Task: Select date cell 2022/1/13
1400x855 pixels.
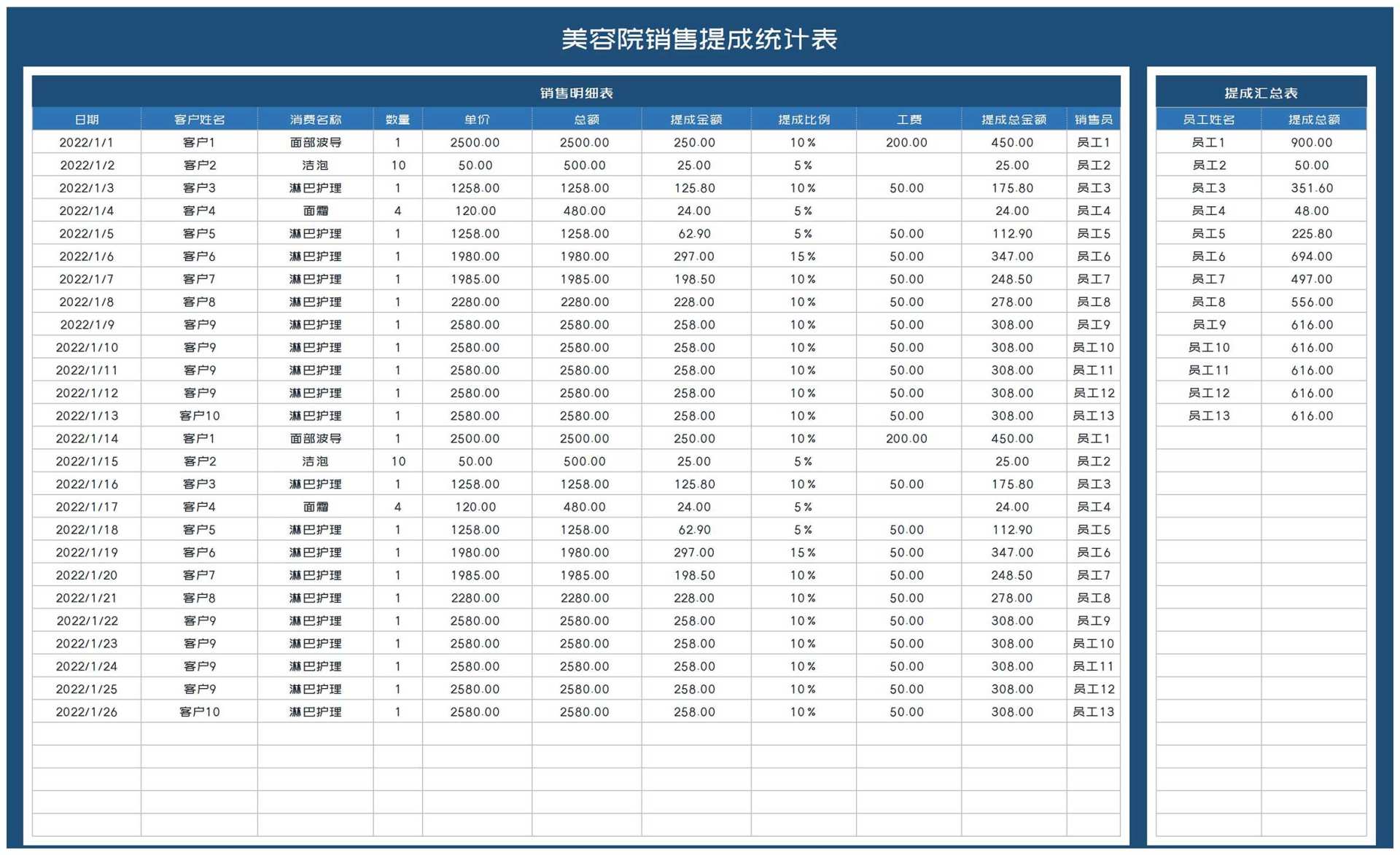Action: pos(87,415)
